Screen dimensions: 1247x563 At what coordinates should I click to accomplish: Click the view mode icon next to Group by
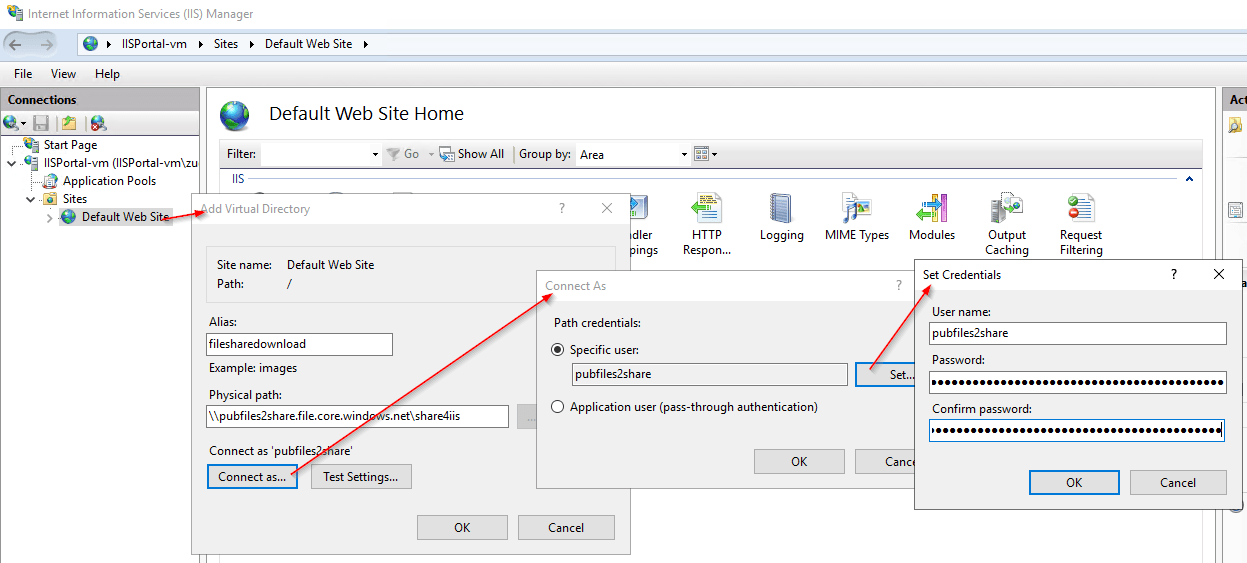click(701, 154)
